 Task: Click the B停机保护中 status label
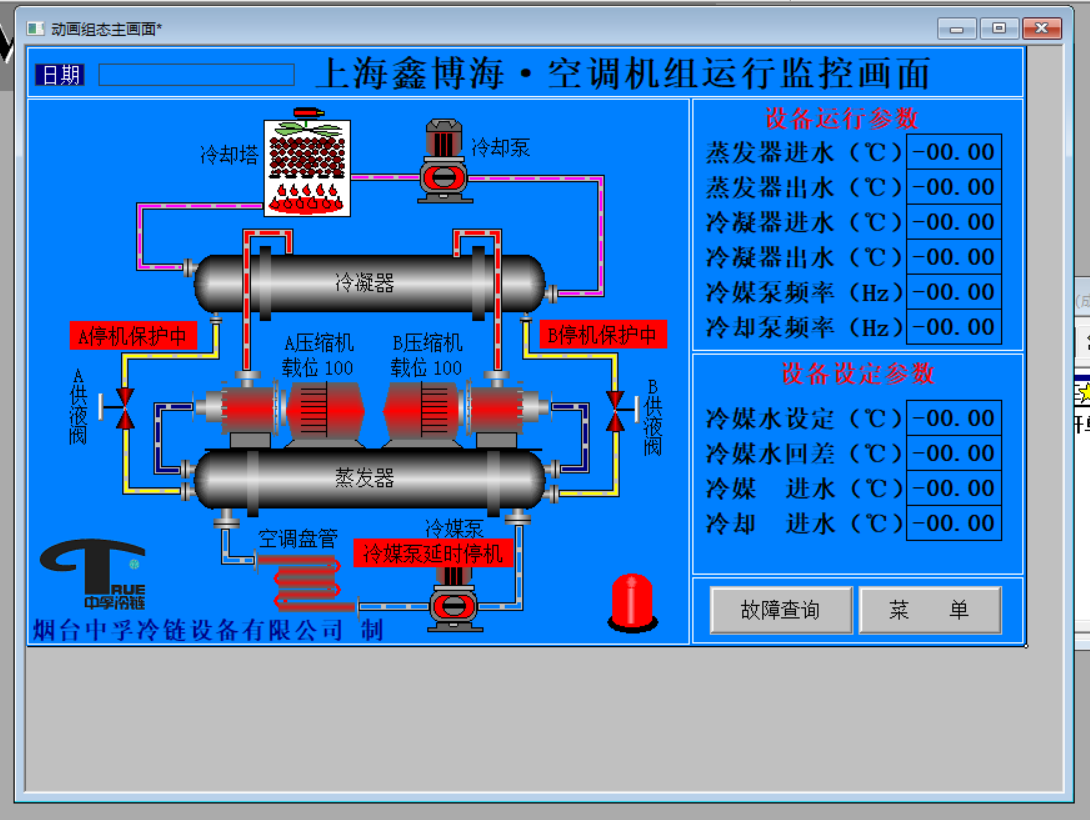pos(603,335)
